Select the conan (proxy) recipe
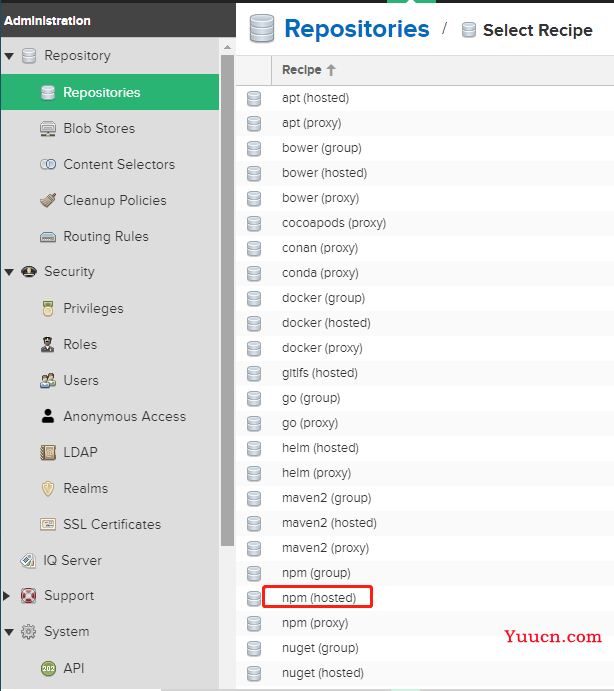 (x=320, y=248)
